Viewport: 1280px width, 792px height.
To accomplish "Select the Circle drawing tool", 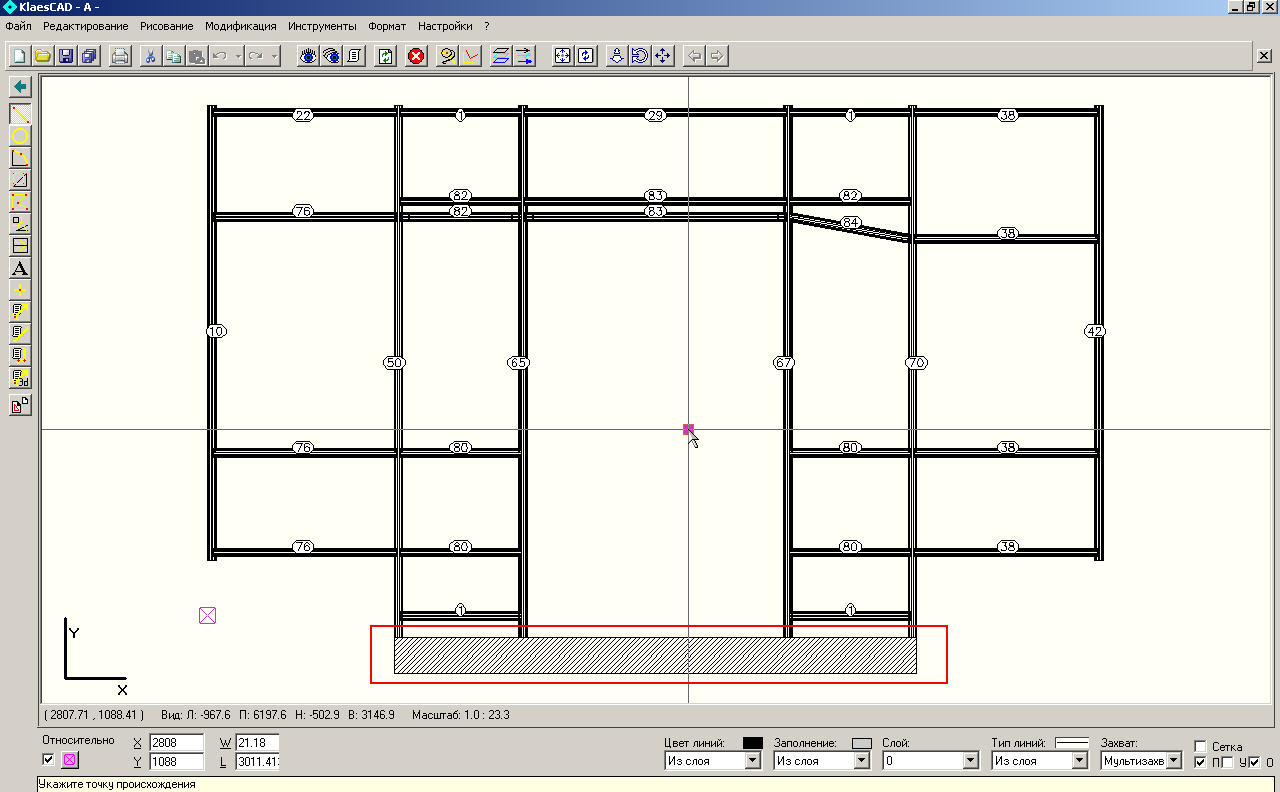I will [x=20, y=136].
